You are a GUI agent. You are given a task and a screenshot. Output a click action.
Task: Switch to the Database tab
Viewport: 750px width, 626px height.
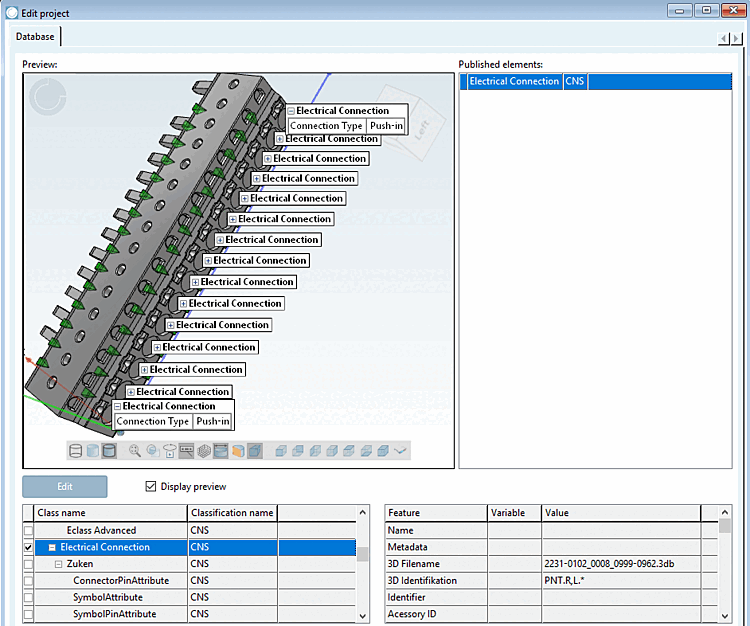coord(35,36)
